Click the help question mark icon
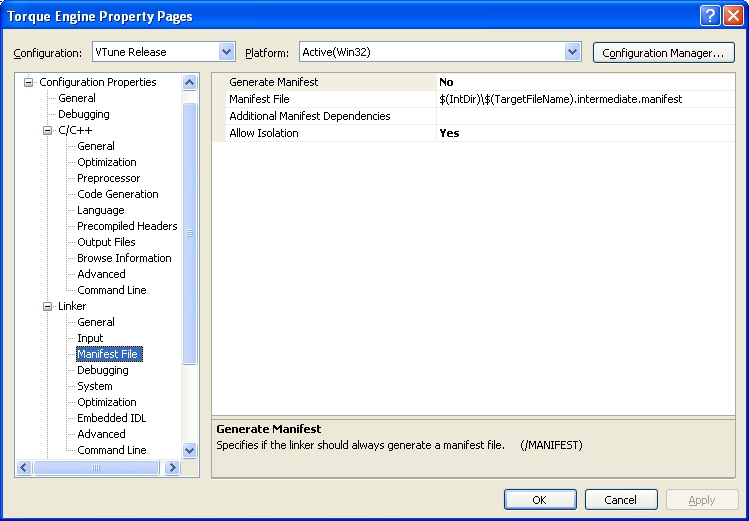The height and width of the screenshot is (521, 749). [x=709, y=16]
